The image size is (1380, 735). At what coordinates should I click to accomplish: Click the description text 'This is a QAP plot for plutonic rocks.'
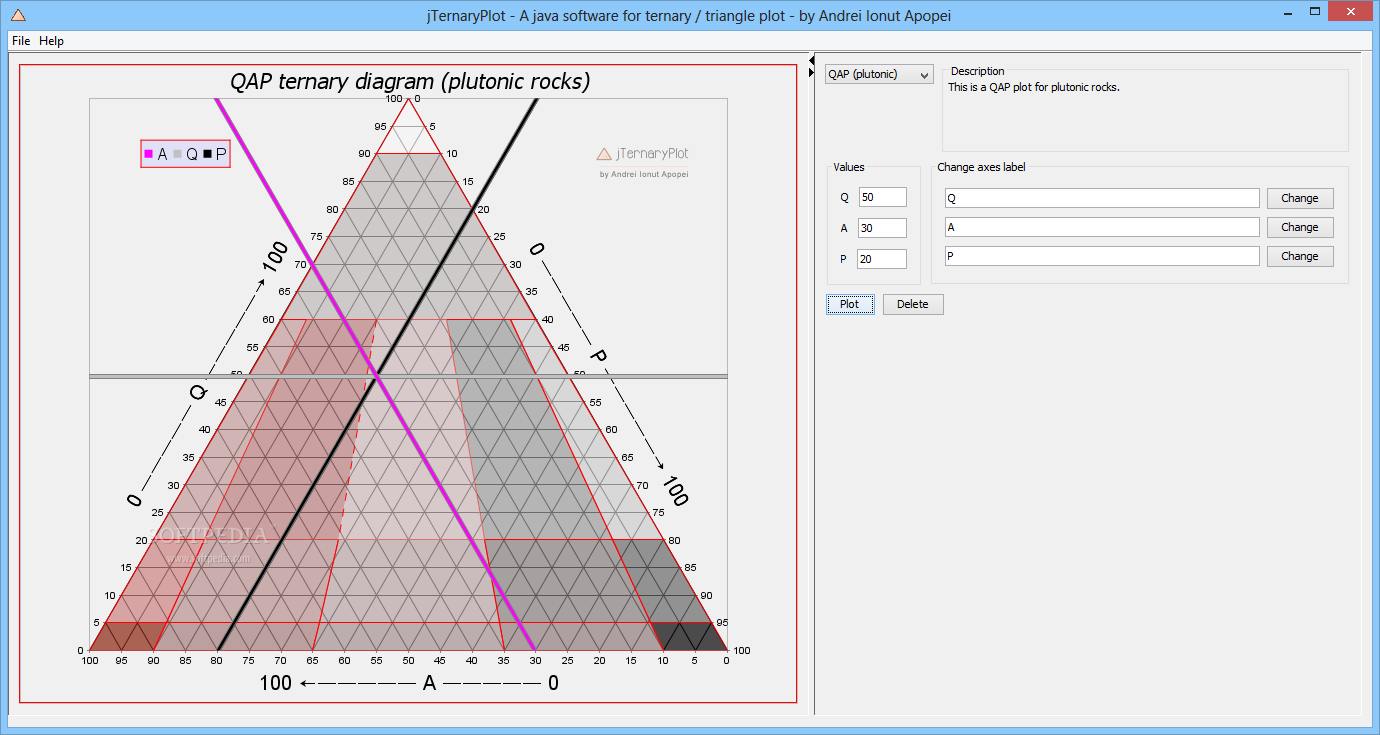[x=1034, y=87]
